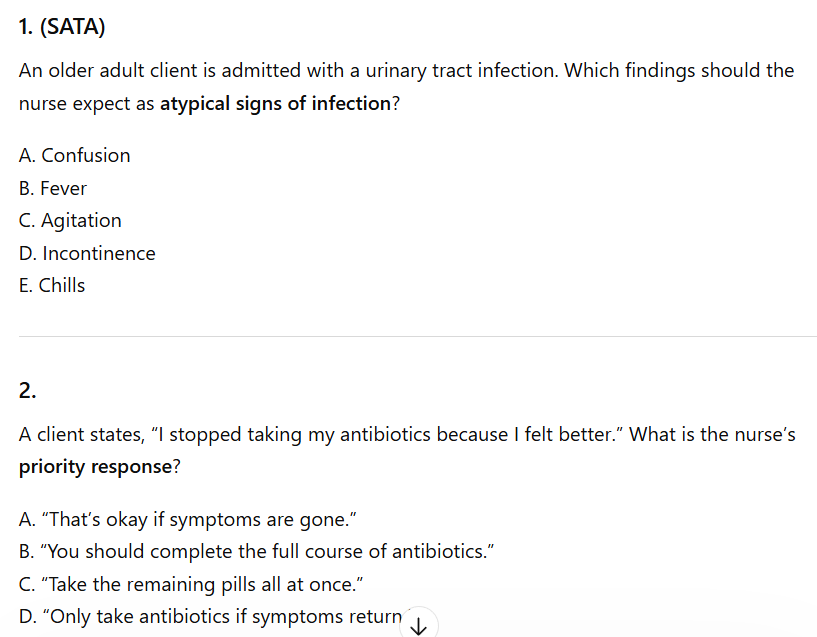Select answer "E. Chills"
This screenshot has width=817, height=637.
52,285
